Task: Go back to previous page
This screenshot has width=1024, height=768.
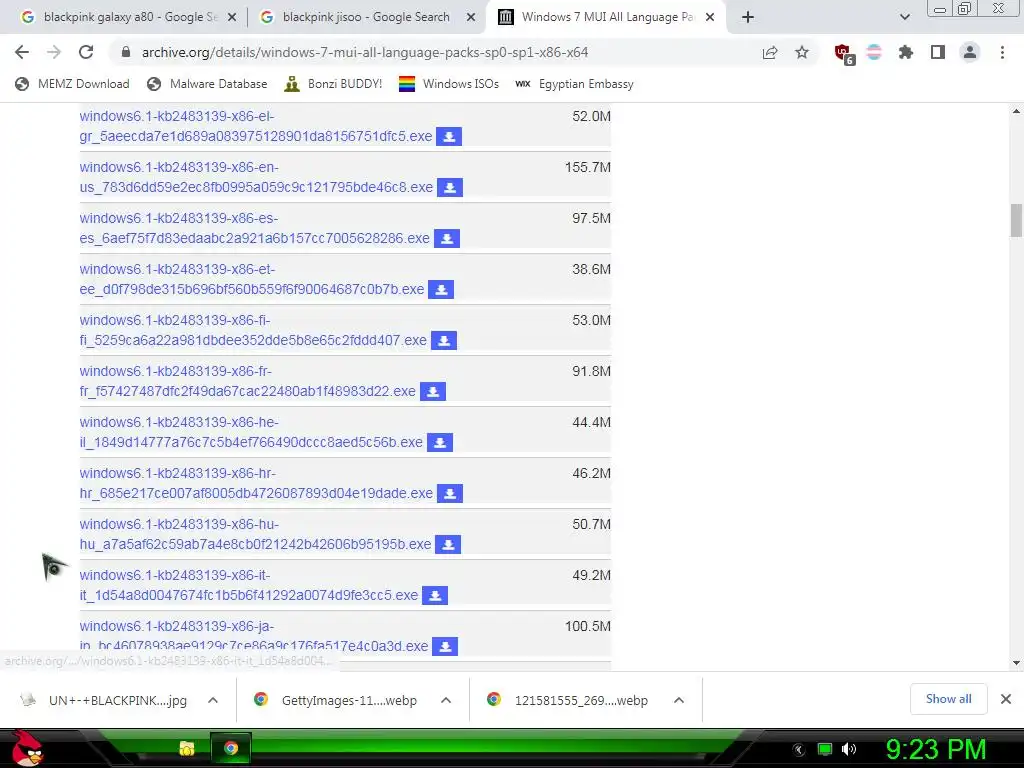Action: [22, 52]
